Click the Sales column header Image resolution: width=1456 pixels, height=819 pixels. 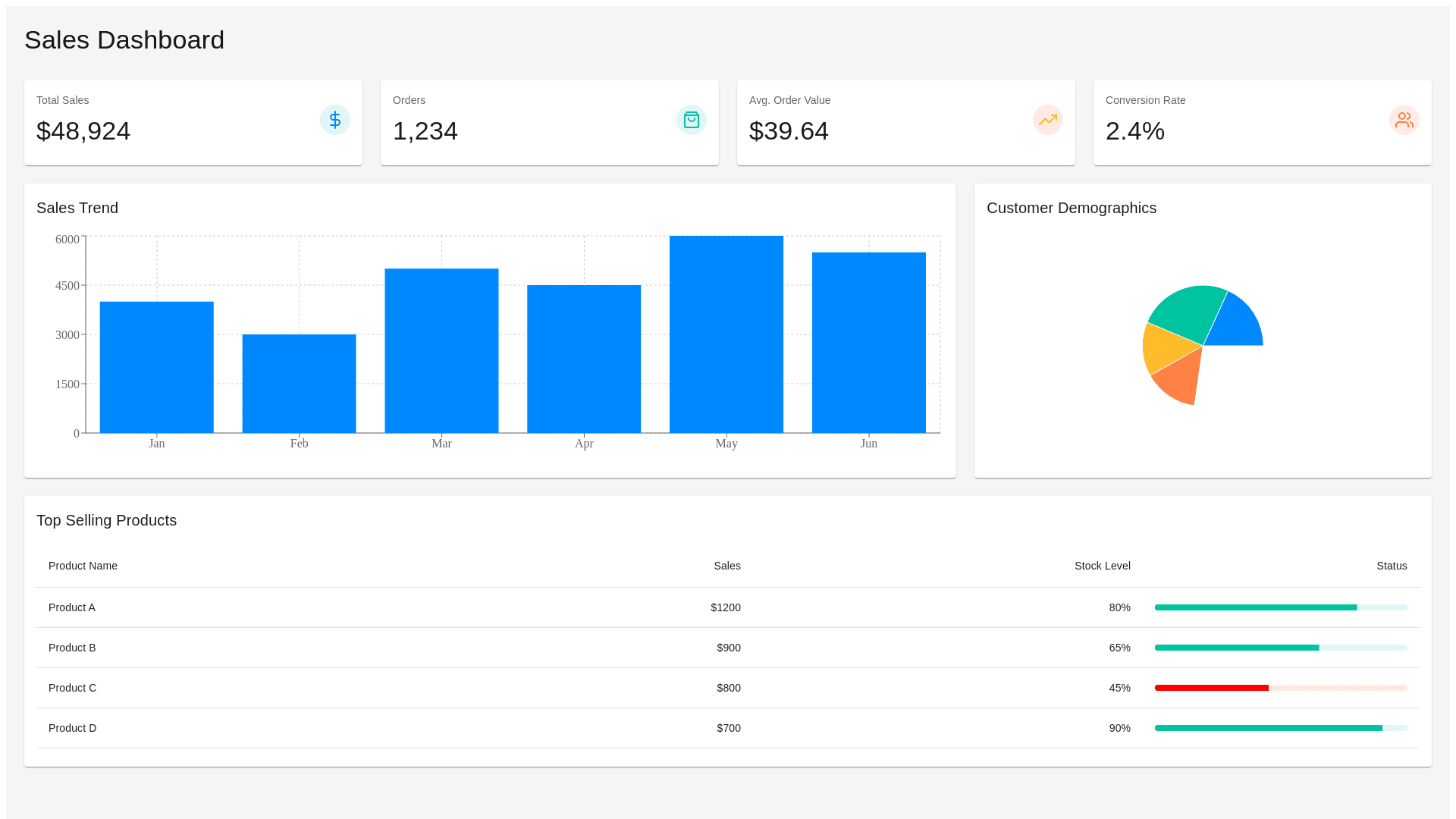[x=726, y=566]
